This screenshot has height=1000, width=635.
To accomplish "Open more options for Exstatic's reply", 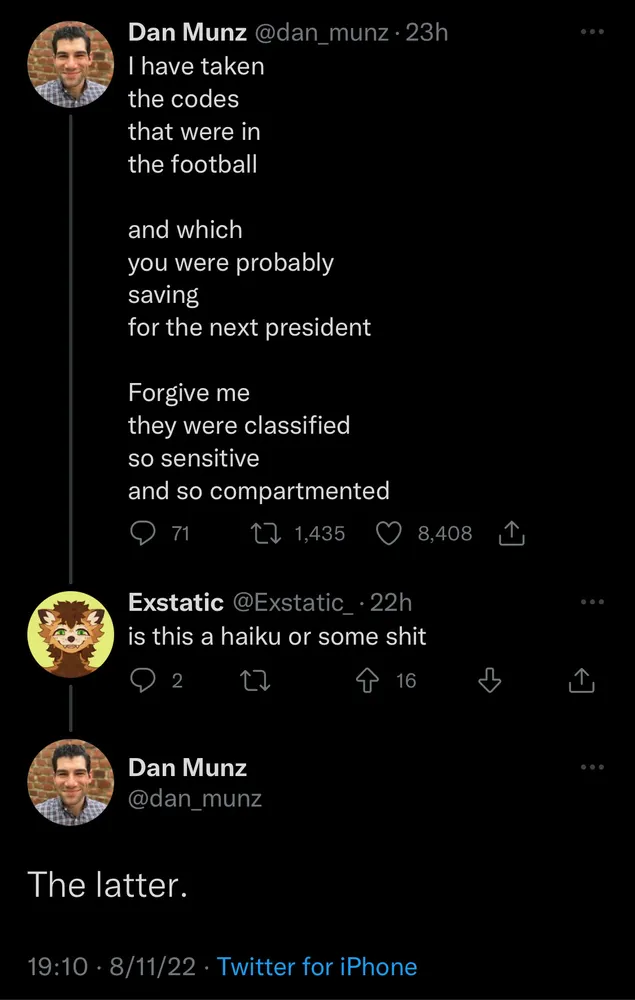I will point(592,602).
